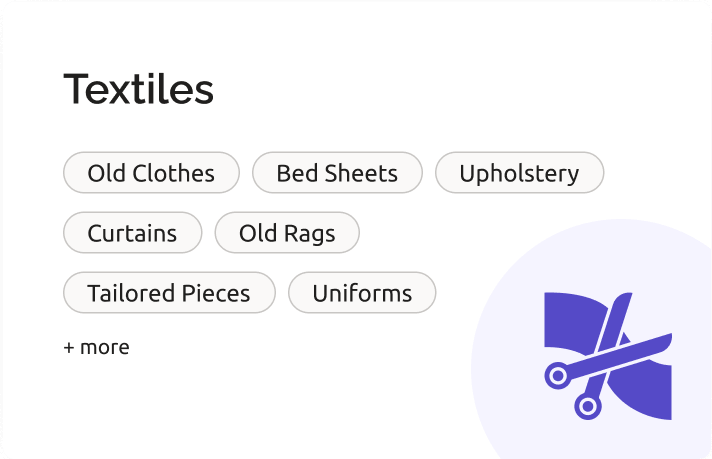Pick the Curtains chip

(x=133, y=232)
